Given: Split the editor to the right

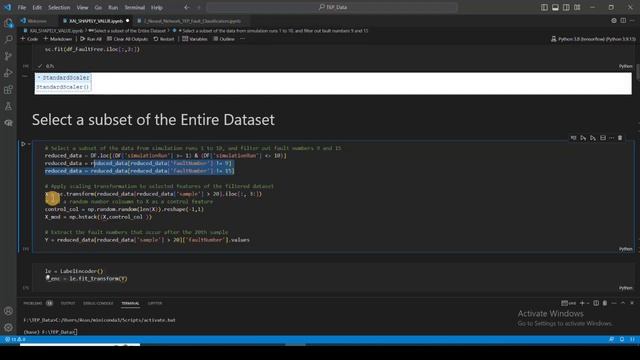Looking at the screenshot, I should 623,20.
